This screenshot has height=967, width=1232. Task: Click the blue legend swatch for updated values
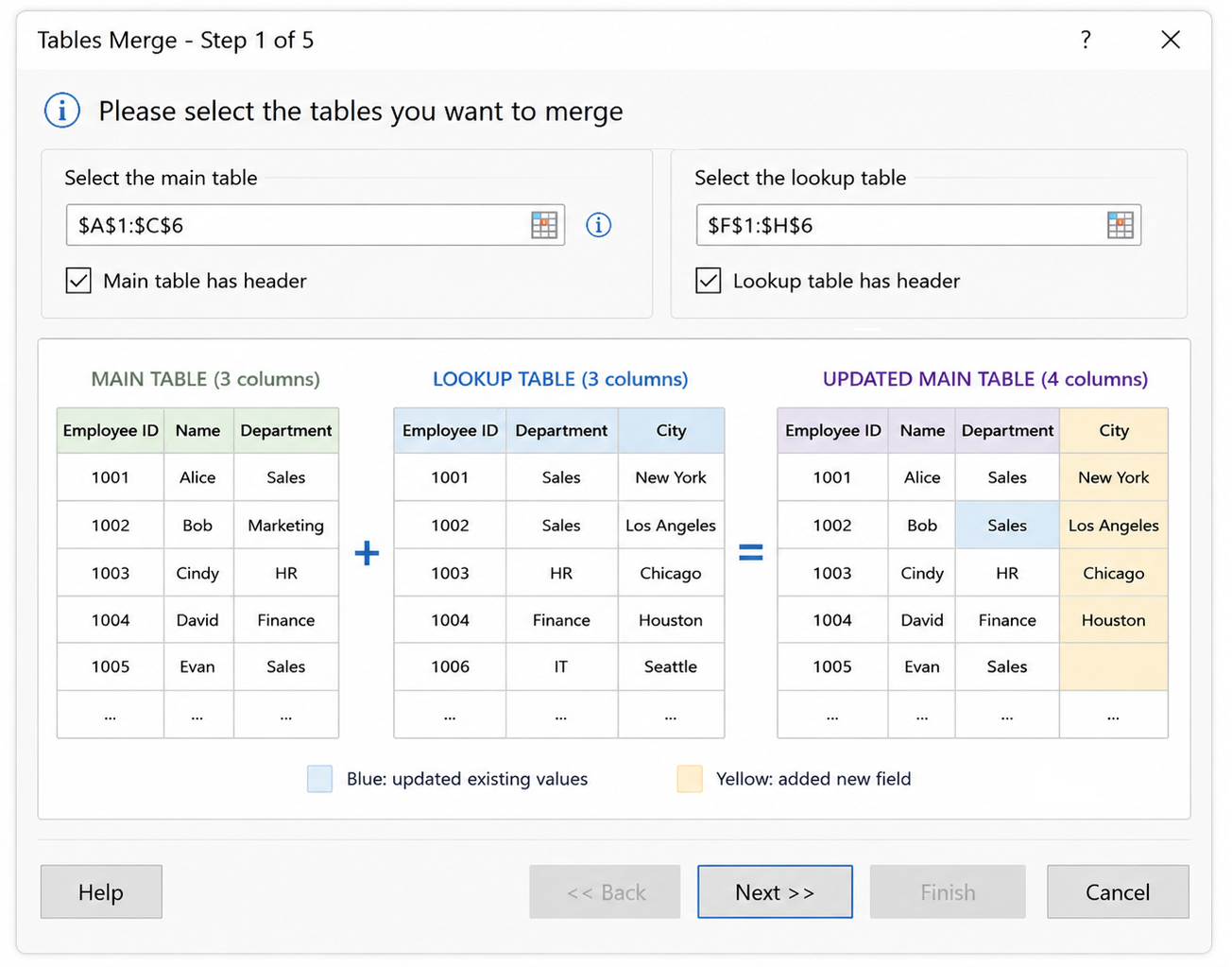pyautogui.click(x=320, y=779)
